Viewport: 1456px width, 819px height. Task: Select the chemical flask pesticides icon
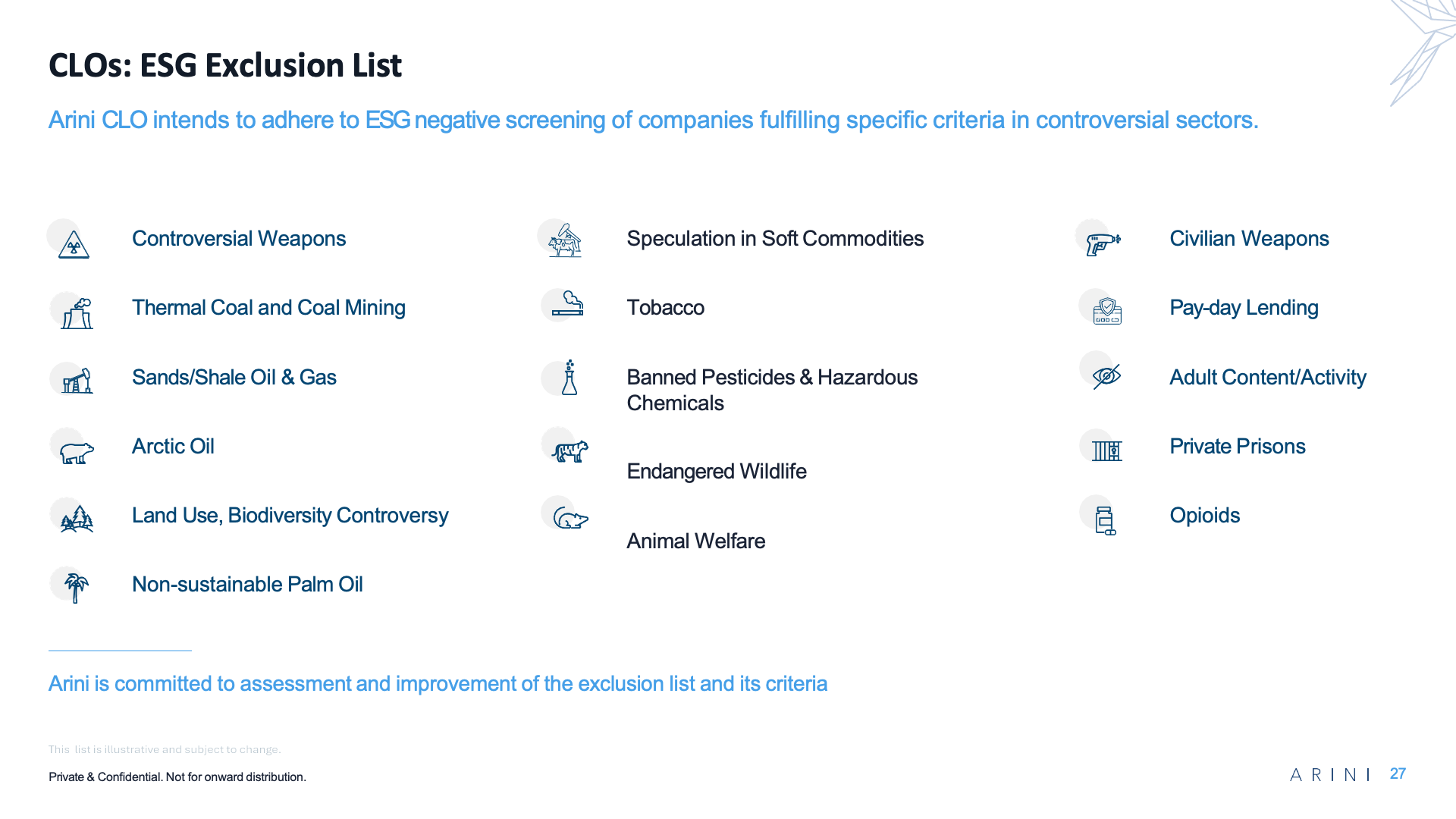point(570,378)
